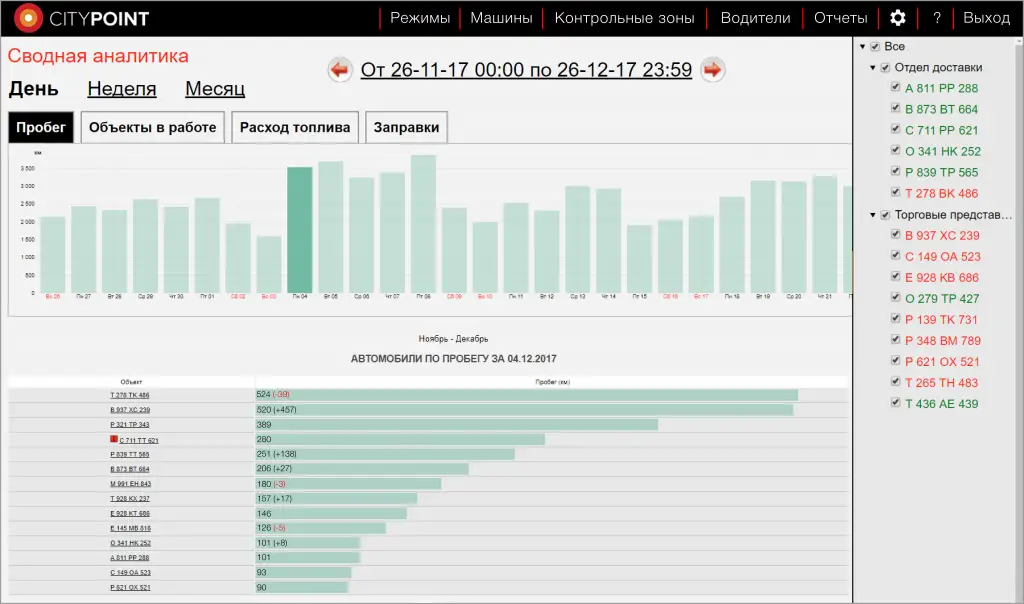Collapse the Торговые представители group
1024x604 pixels.
pos(873,215)
